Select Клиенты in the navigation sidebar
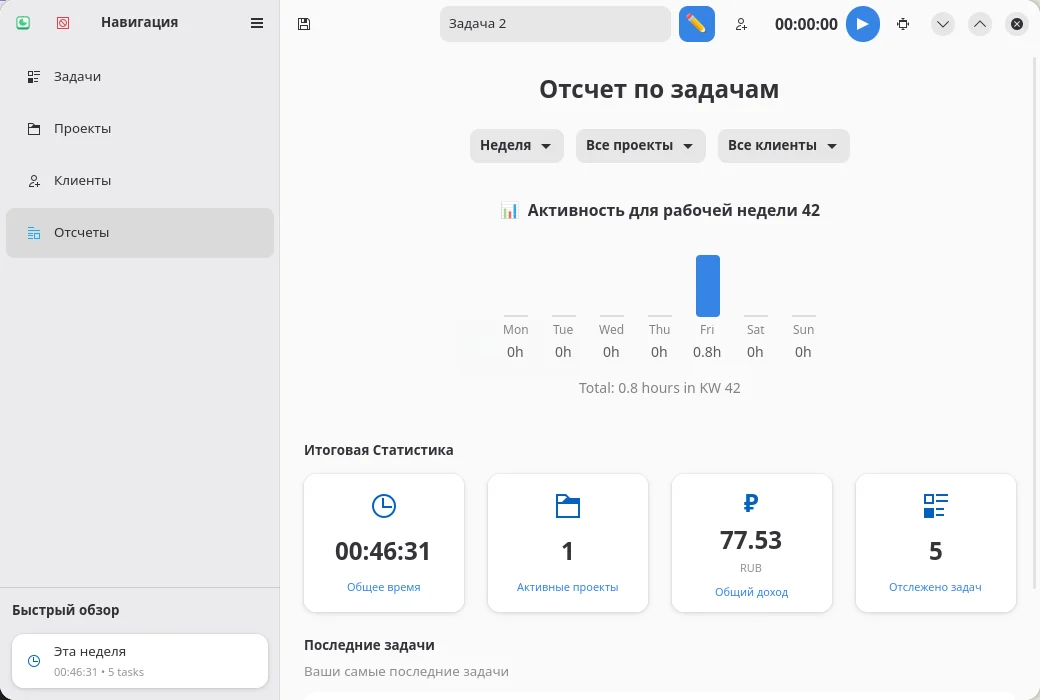This screenshot has height=700, width=1040. pos(80,180)
